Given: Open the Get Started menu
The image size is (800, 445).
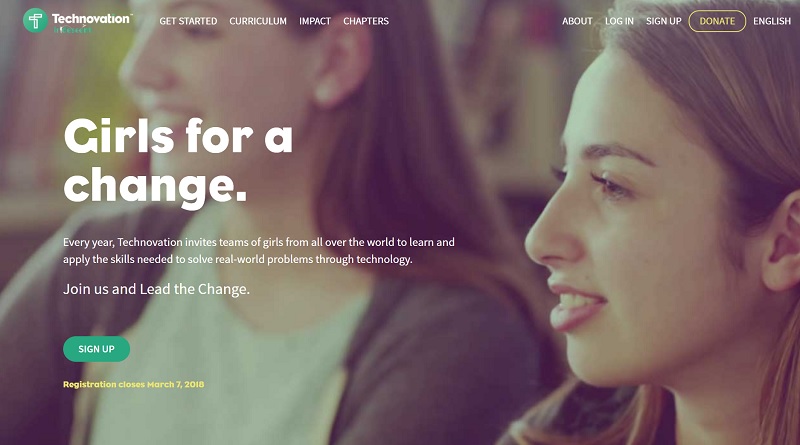Looking at the screenshot, I should tap(188, 21).
